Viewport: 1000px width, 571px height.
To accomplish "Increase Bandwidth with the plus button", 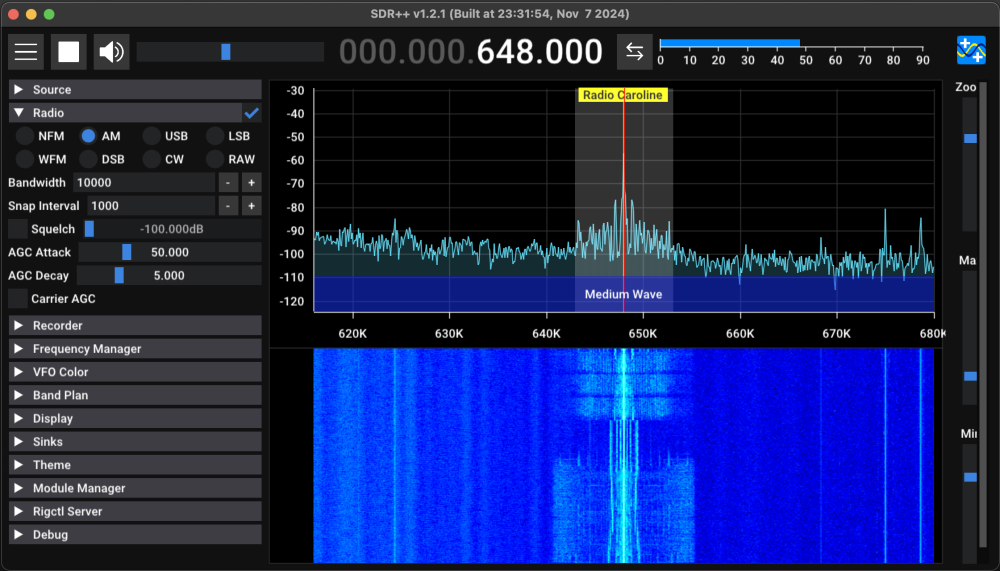I will [x=251, y=183].
